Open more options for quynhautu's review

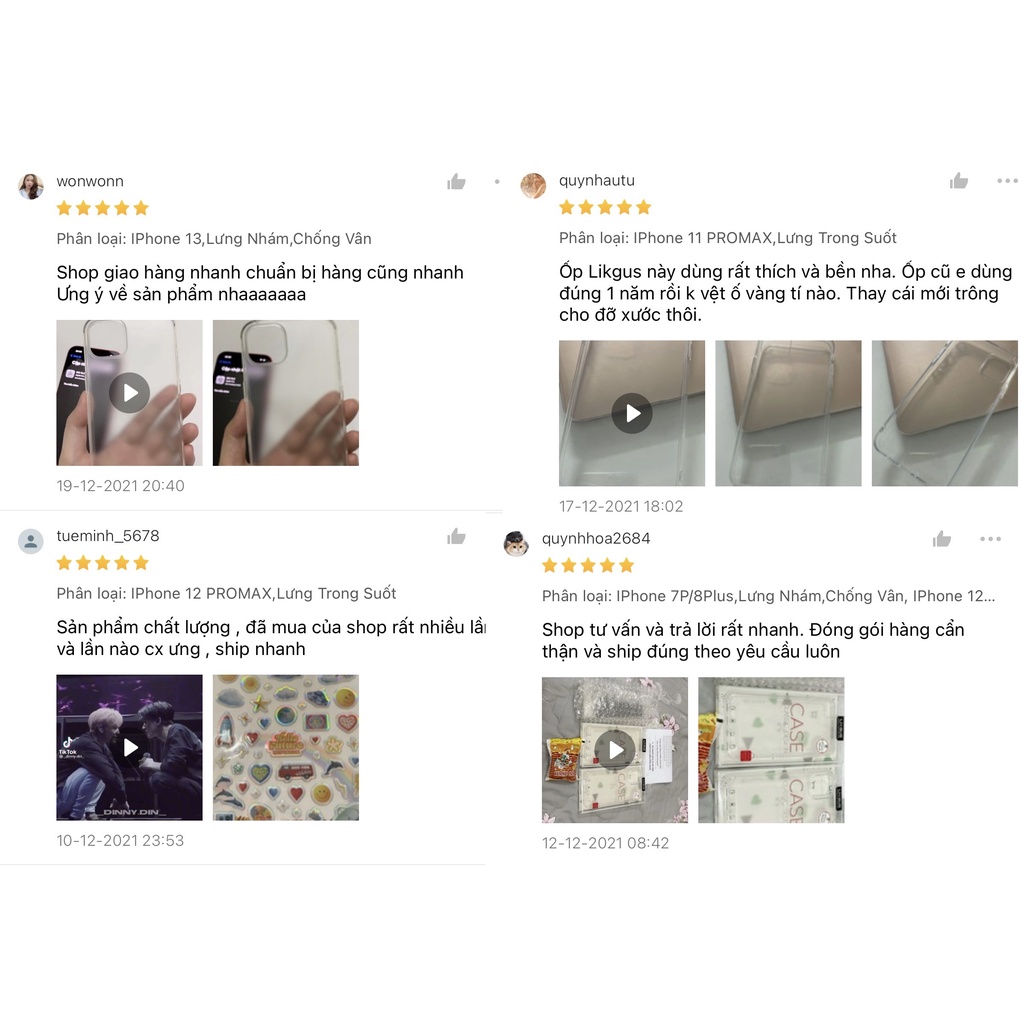(1007, 181)
